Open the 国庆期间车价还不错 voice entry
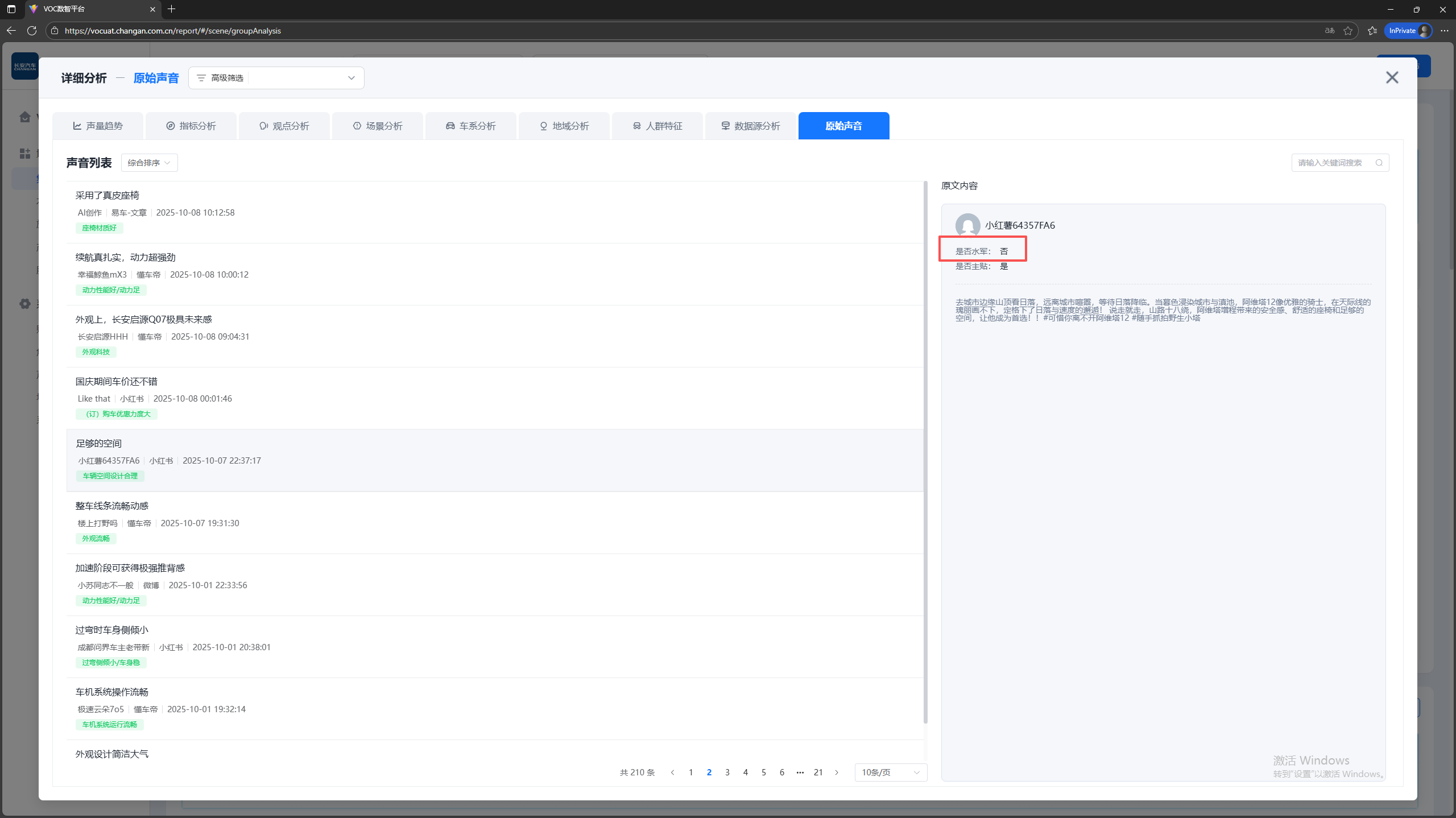 (x=116, y=381)
